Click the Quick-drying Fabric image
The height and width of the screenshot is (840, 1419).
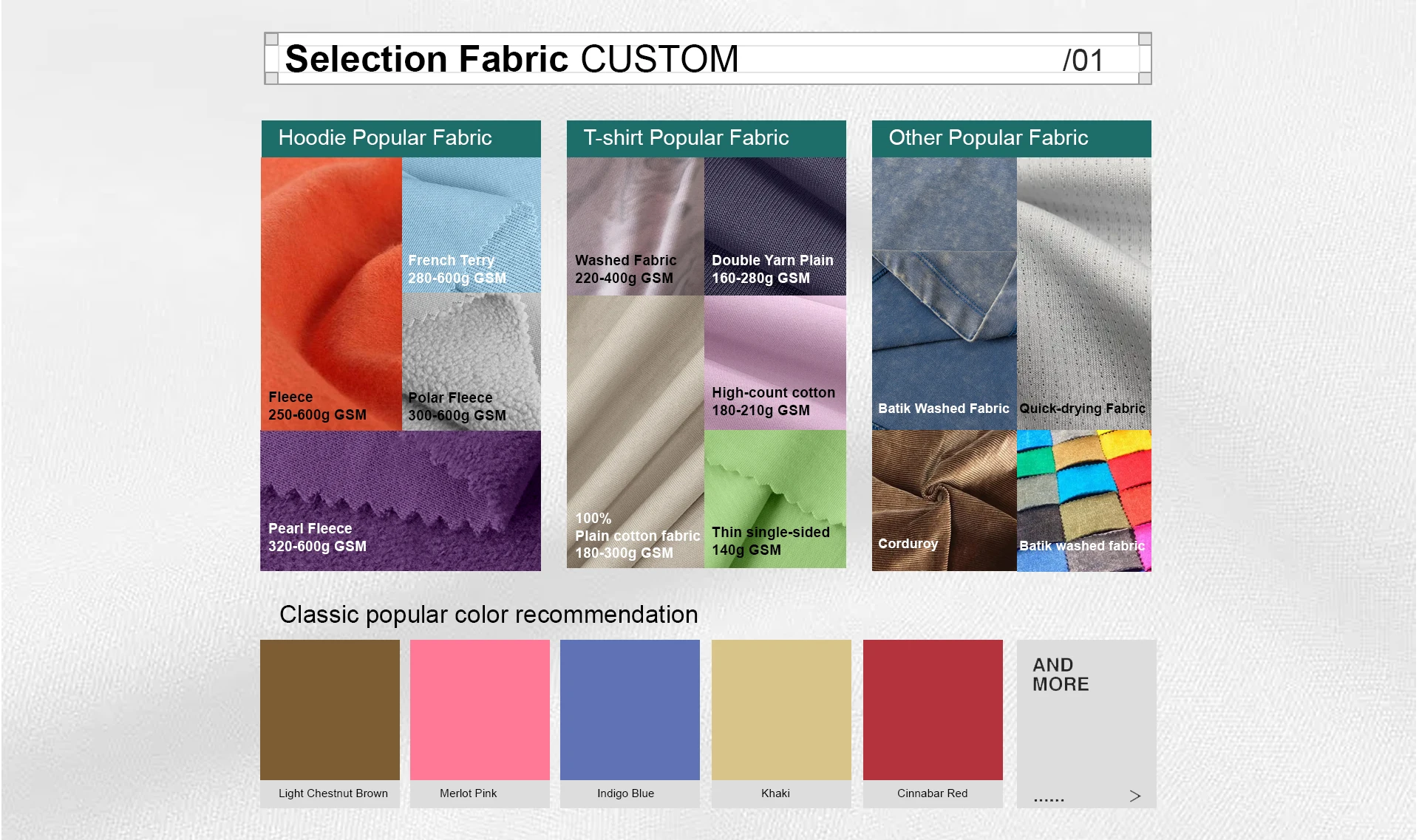pyautogui.click(x=1083, y=293)
